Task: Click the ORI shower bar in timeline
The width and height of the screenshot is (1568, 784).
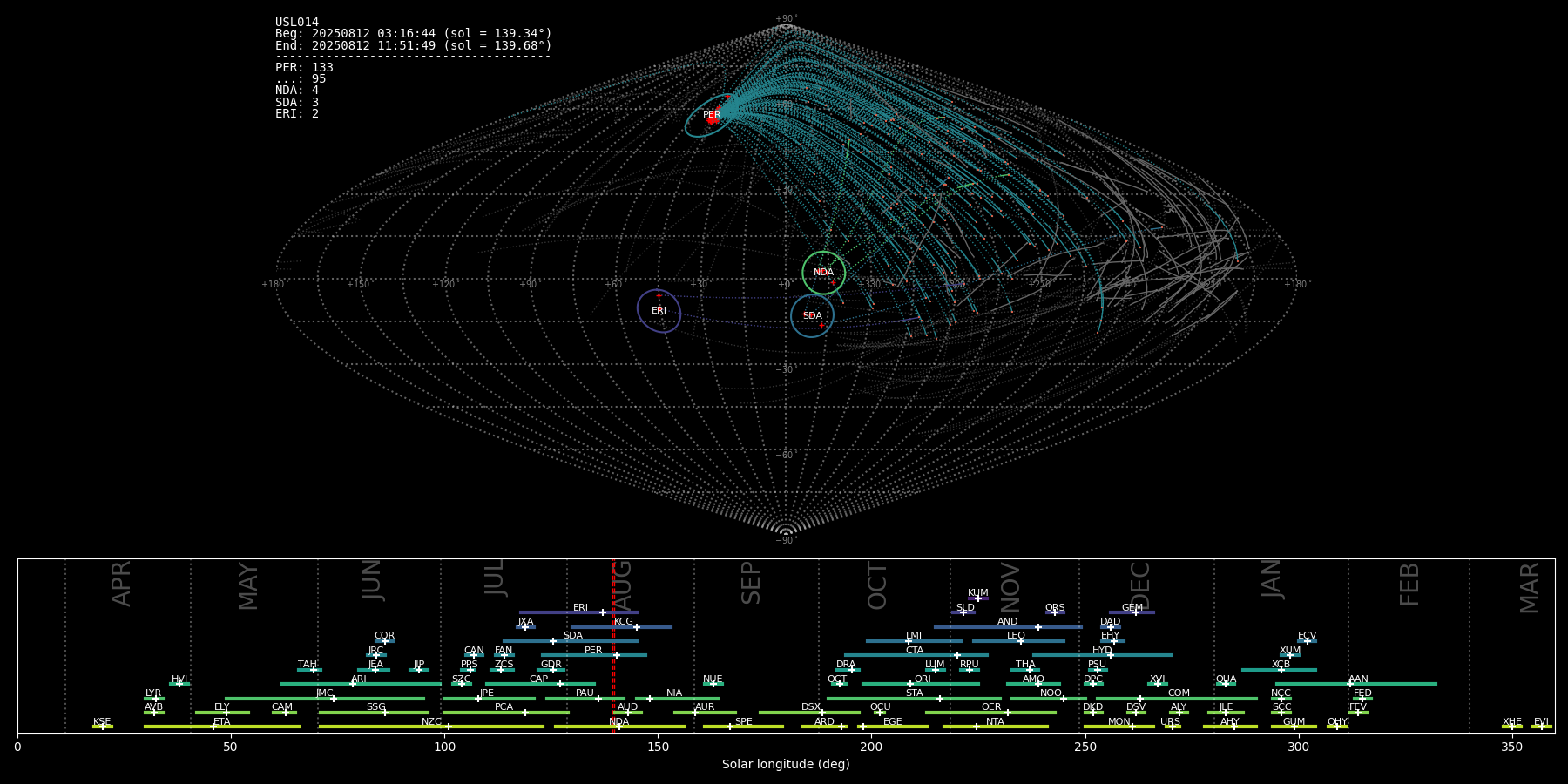Action: point(921,684)
